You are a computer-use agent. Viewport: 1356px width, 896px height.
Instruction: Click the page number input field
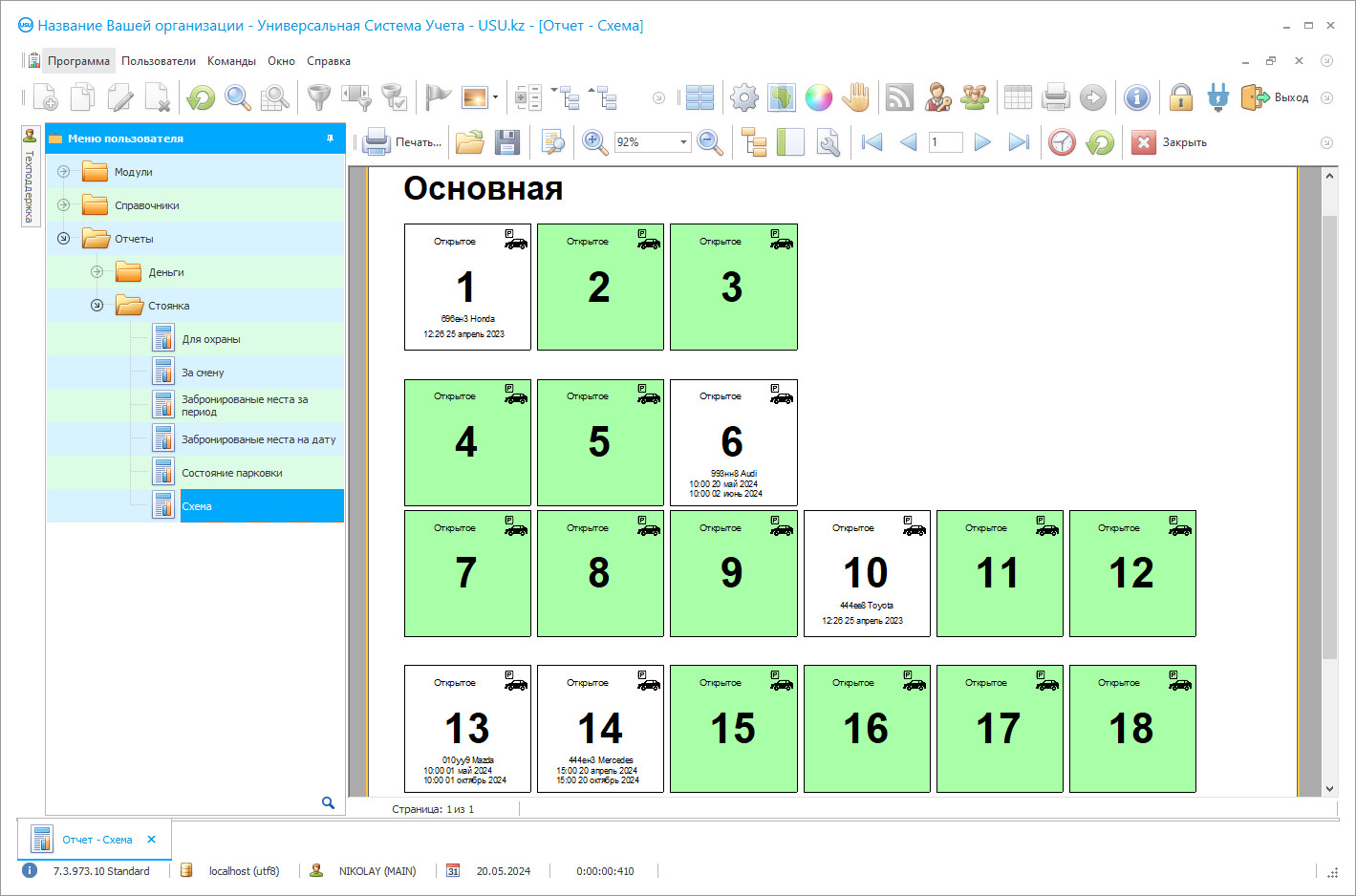tap(945, 142)
